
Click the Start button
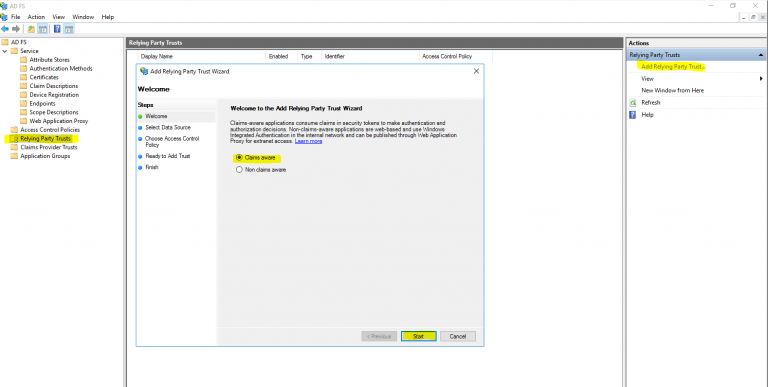tap(418, 337)
